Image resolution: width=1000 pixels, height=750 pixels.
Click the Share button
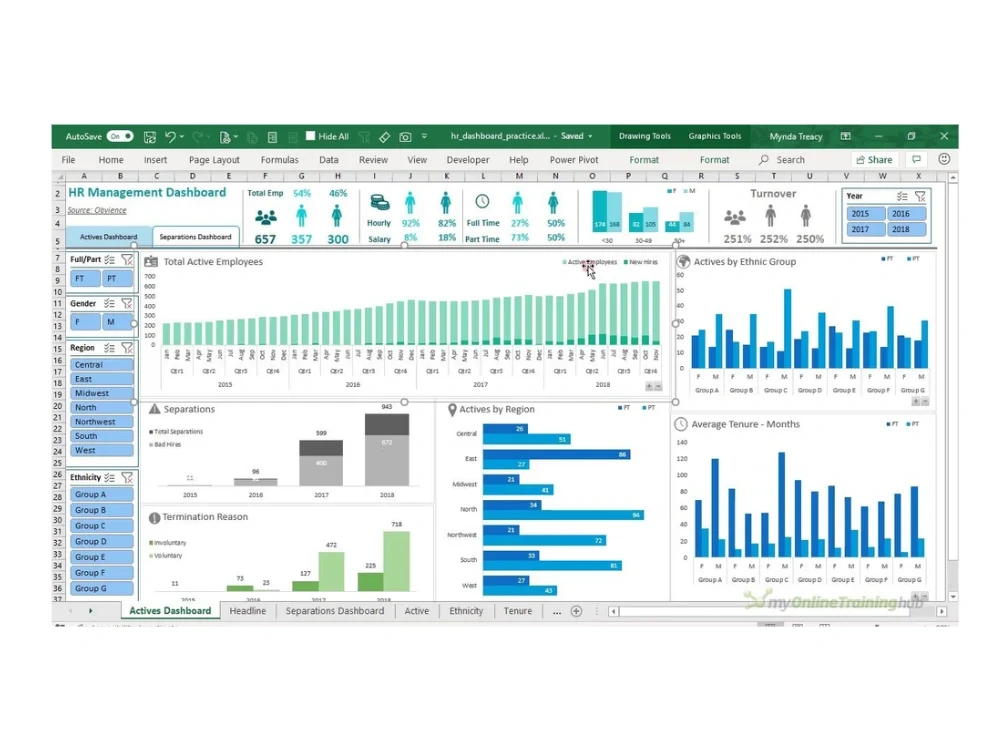click(874, 159)
